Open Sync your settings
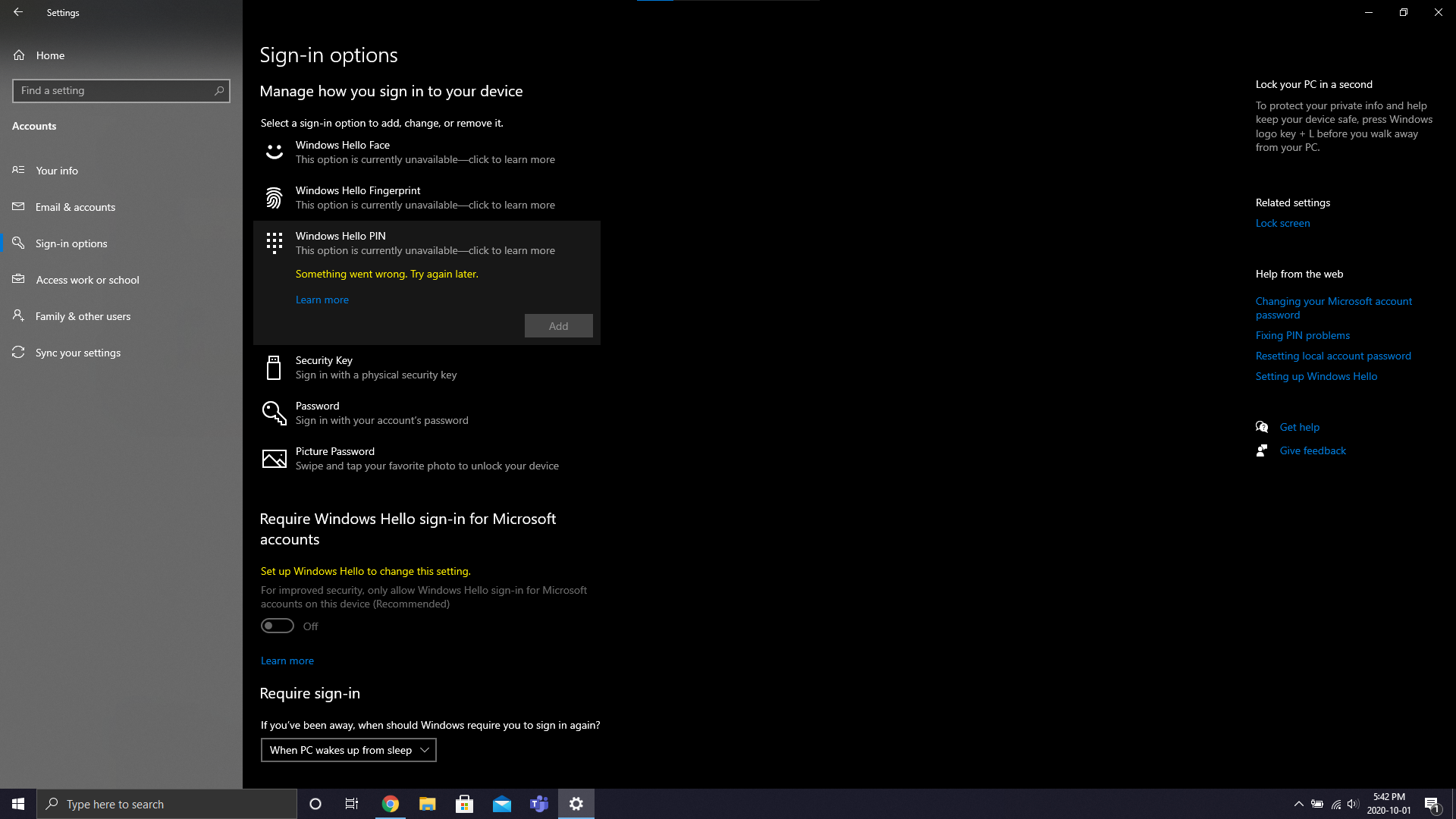1456x819 pixels. coord(121,353)
